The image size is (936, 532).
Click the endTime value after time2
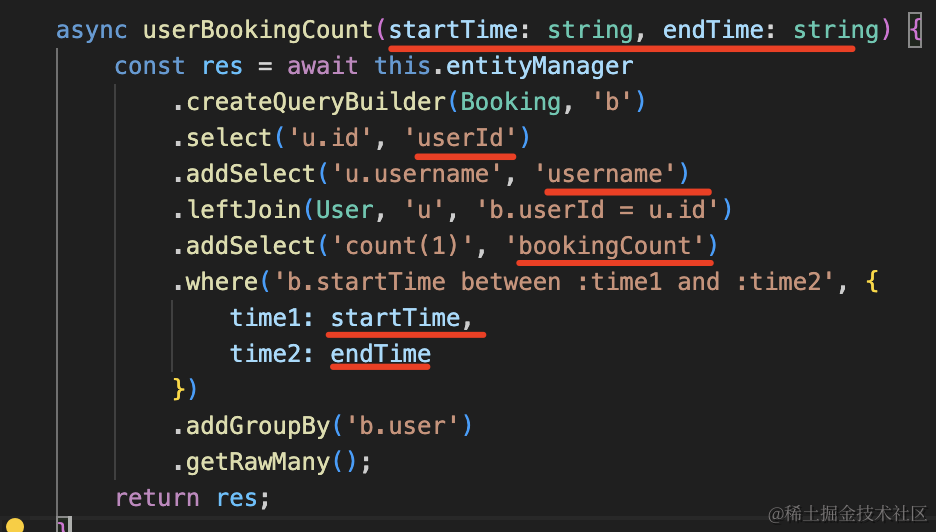tap(380, 354)
